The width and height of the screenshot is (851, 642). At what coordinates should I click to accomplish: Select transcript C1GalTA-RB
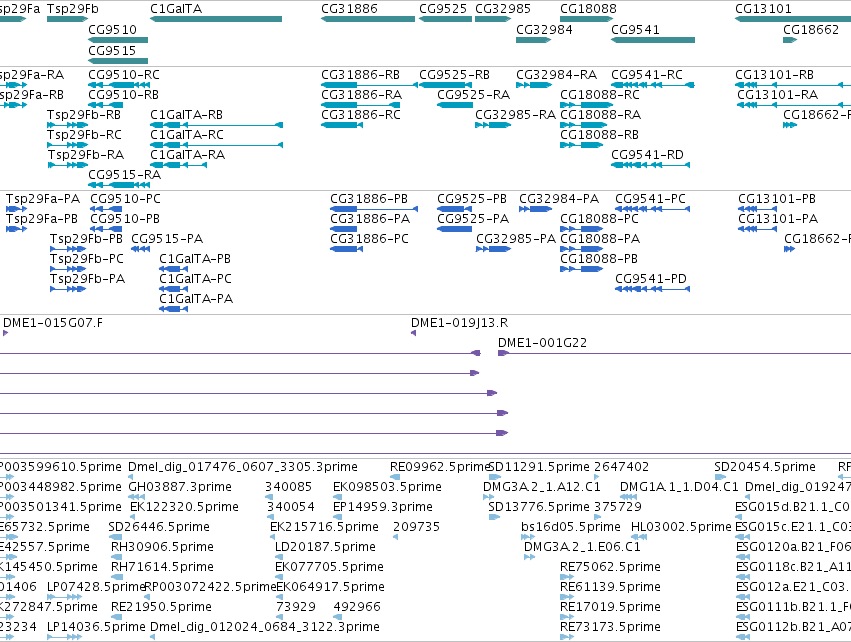pos(217,125)
